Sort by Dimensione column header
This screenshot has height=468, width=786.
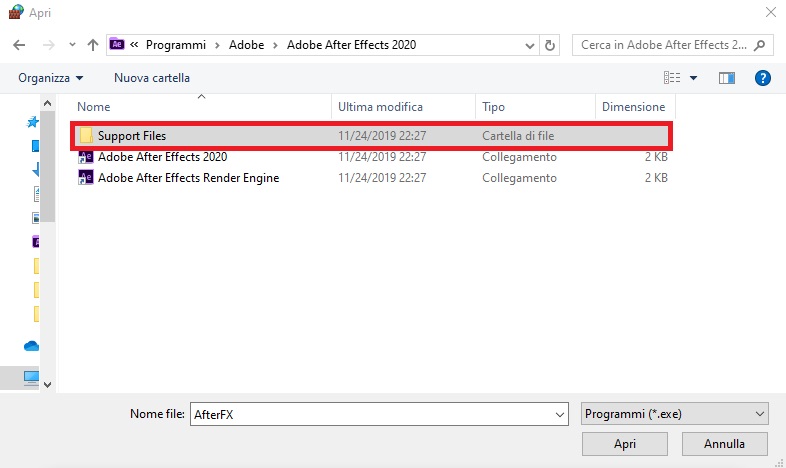634,107
